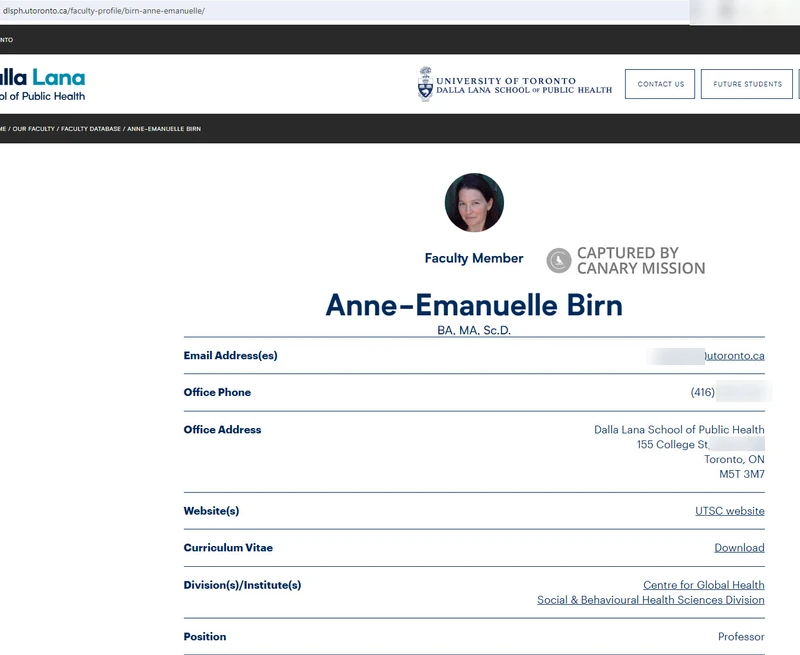Viewport: 800px width, 655px height.
Task: Click the partially visible button beside FUTURE STUDENTS
Action: (797, 84)
